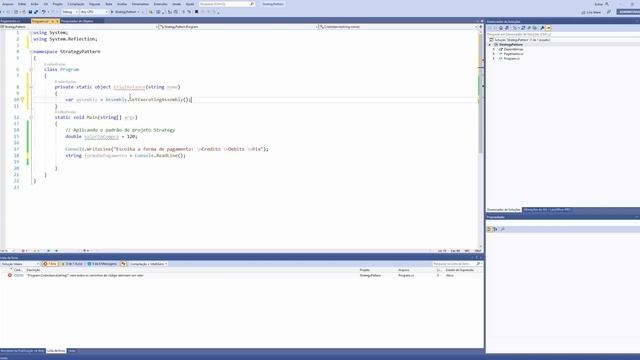Collapse the CriaInstancia method code block
This screenshot has width=640, height=360.
click(31, 87)
